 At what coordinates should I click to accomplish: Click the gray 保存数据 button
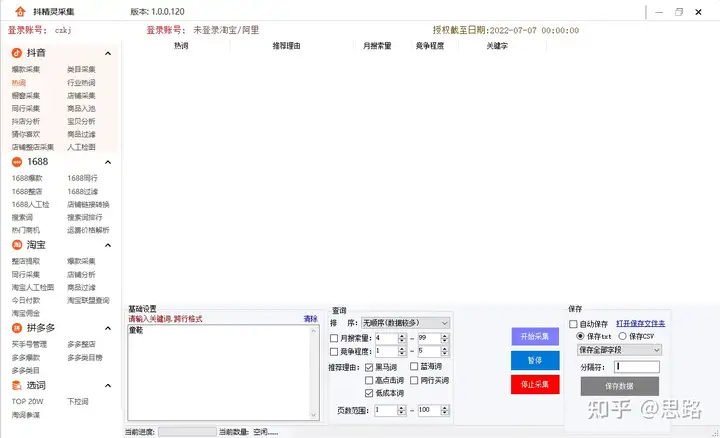(619, 386)
